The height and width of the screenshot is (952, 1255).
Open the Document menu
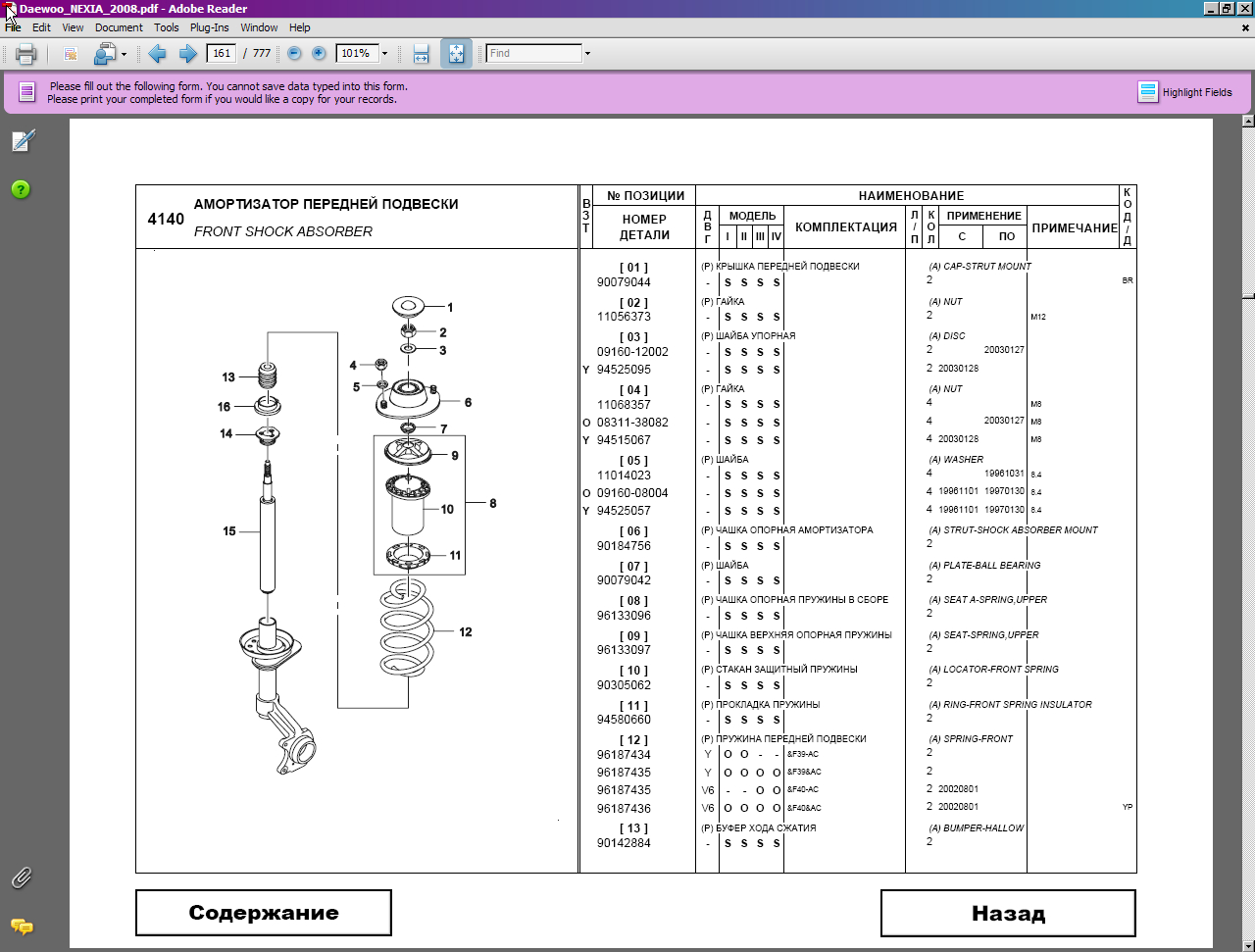[x=119, y=27]
